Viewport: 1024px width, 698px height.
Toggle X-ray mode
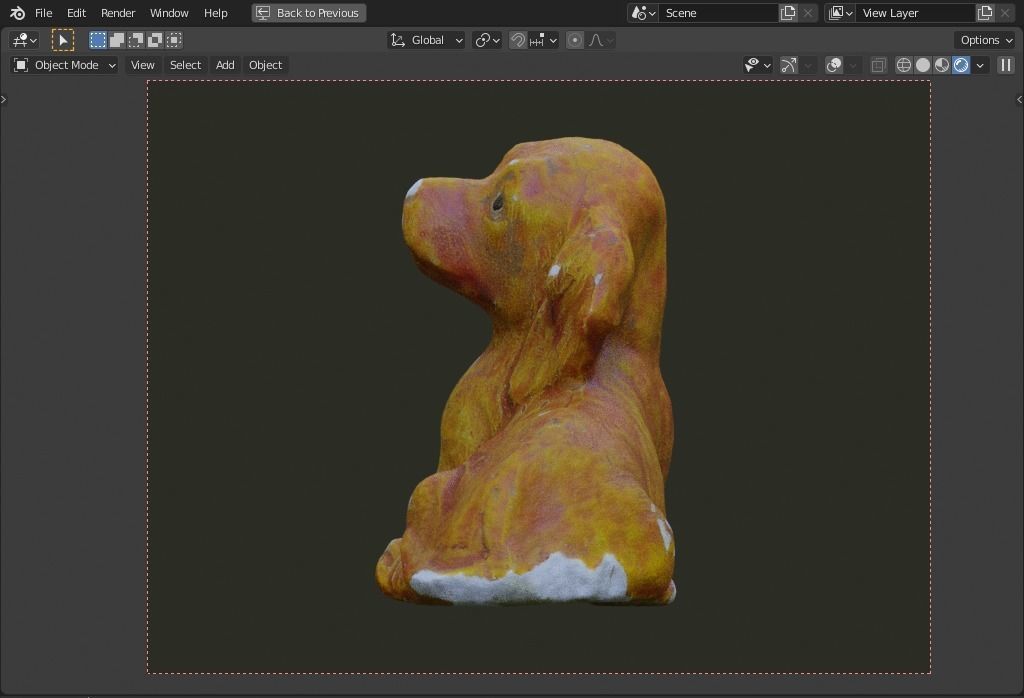[879, 65]
